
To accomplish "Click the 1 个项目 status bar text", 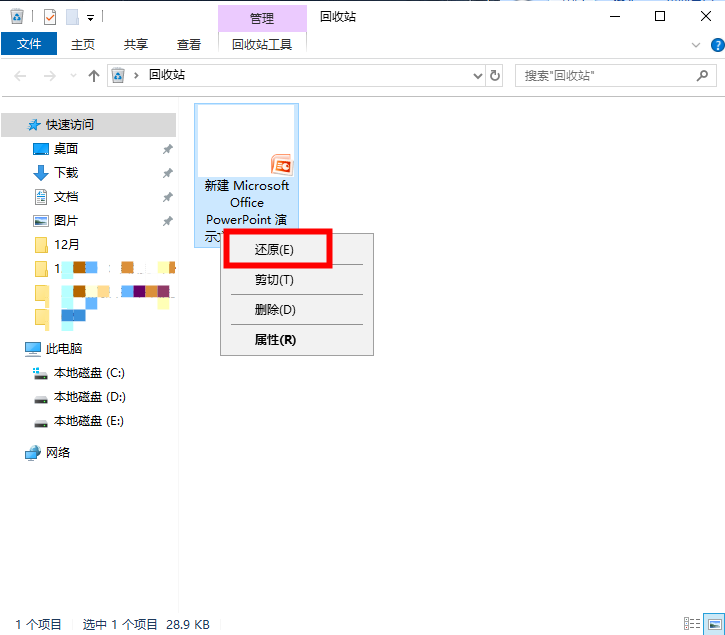I will coord(39,625).
